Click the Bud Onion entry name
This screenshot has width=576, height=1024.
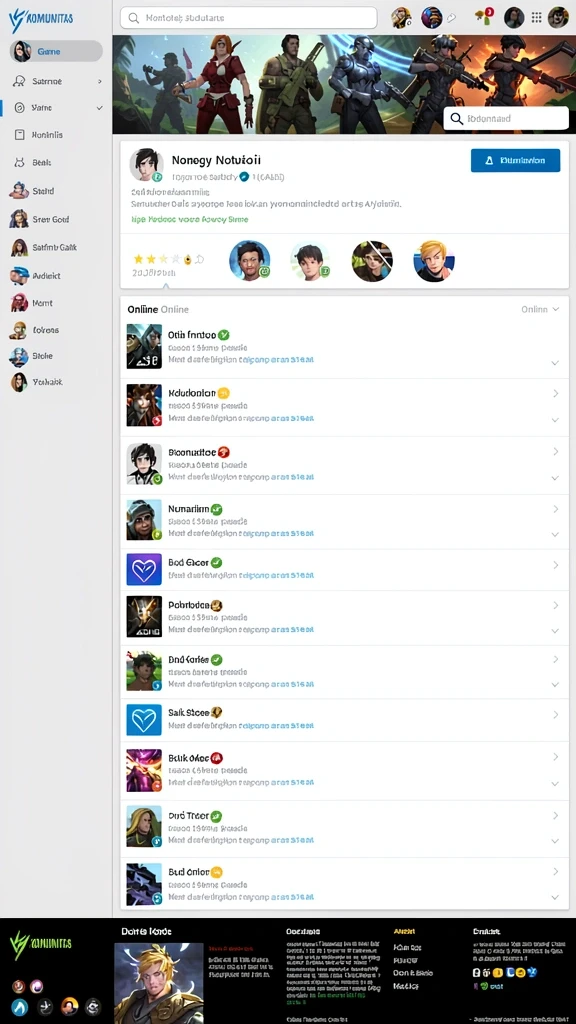(x=189, y=872)
